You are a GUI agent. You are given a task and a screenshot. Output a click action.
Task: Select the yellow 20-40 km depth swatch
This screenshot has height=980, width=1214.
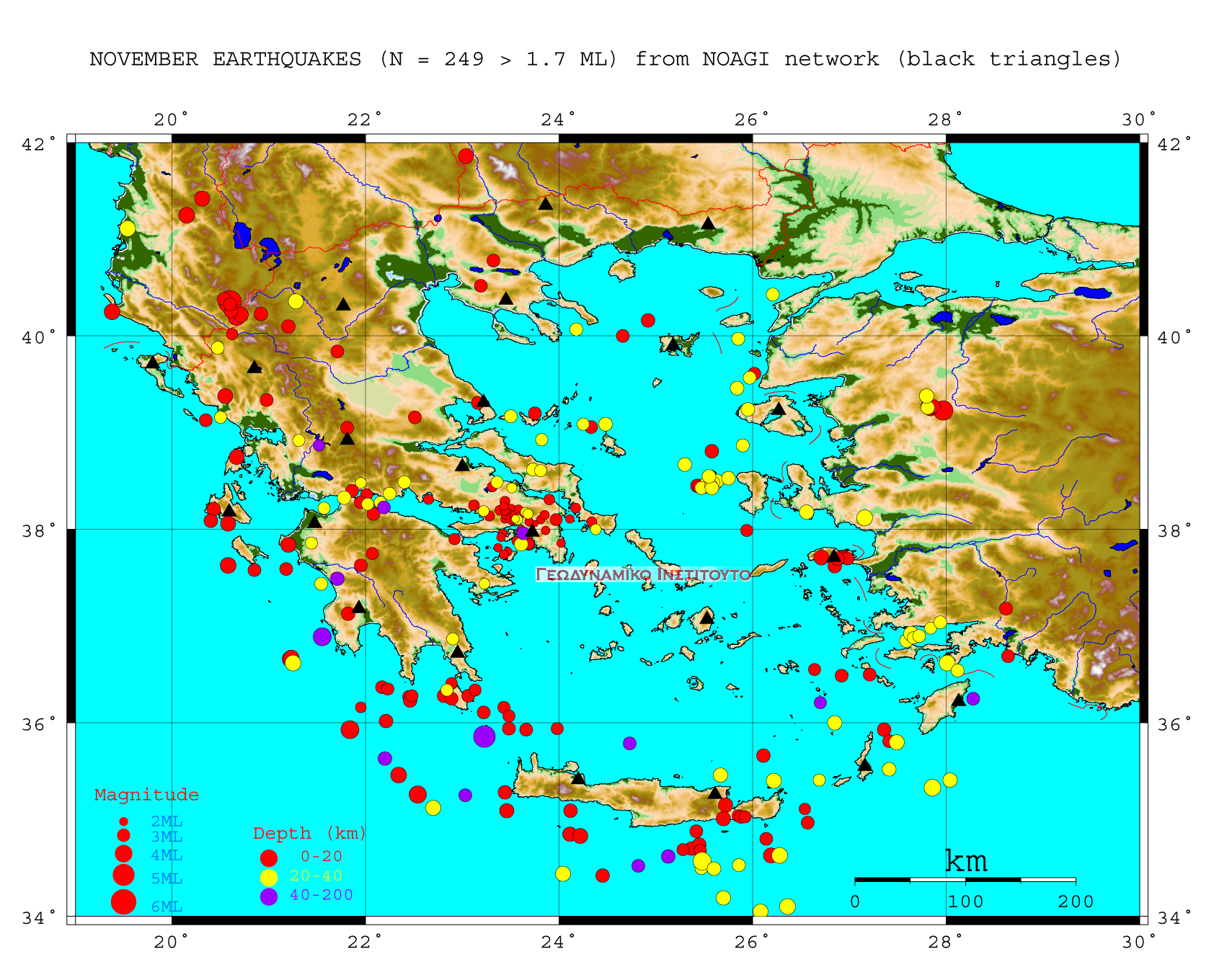click(x=269, y=877)
